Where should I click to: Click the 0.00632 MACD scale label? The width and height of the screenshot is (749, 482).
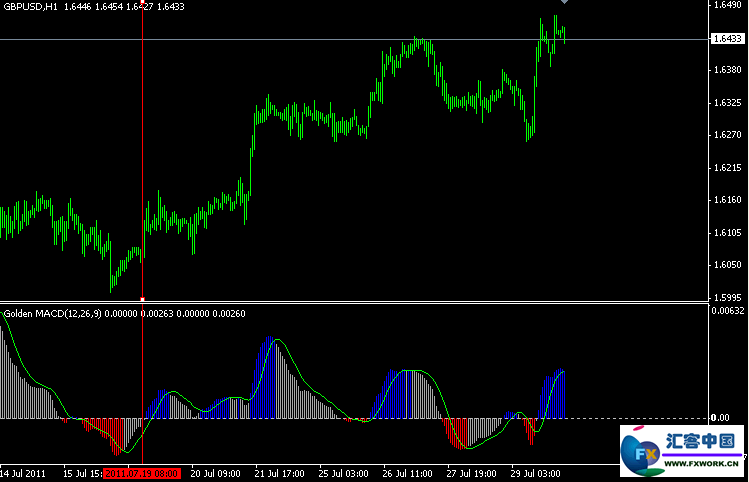point(727,311)
